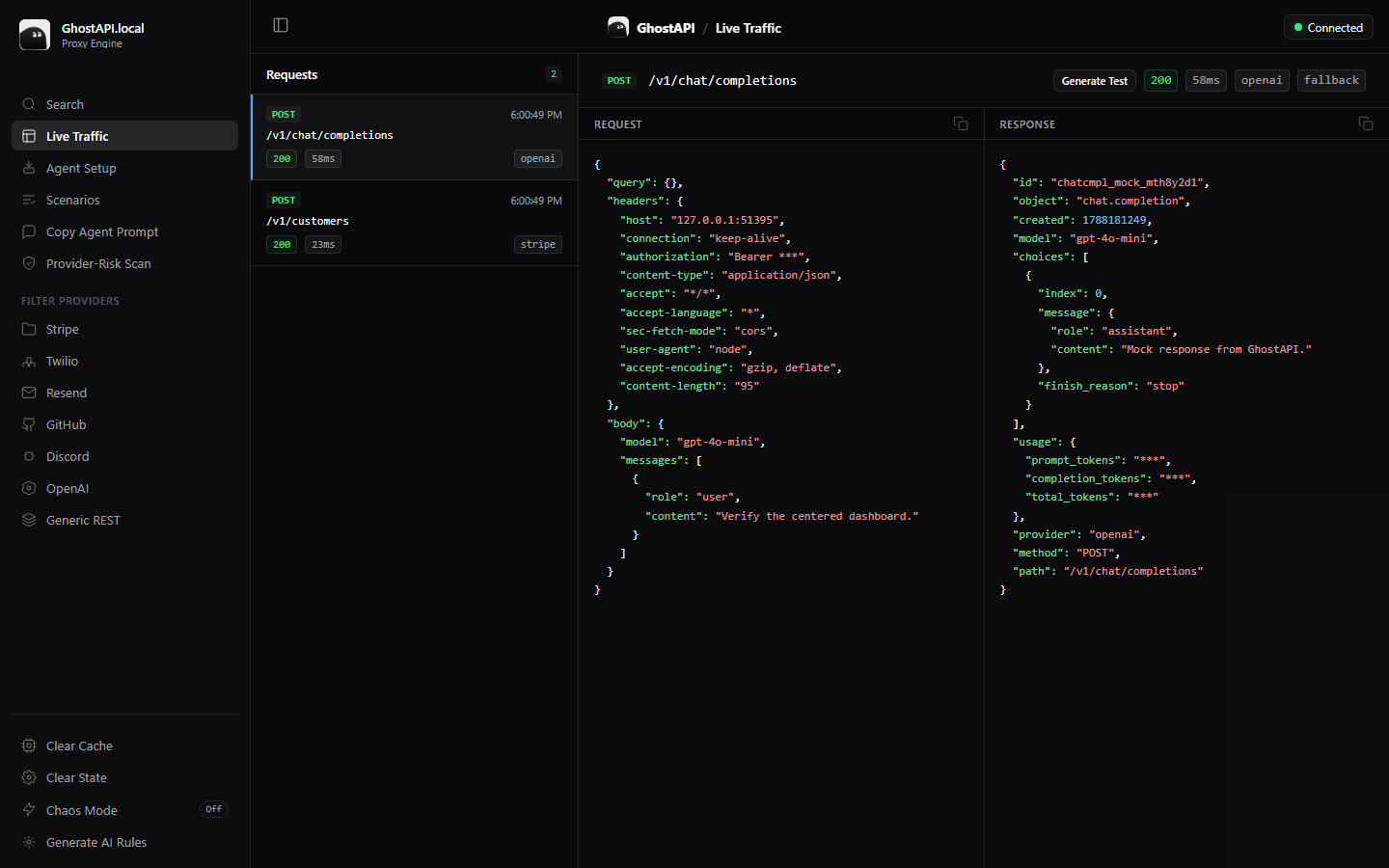The width and height of the screenshot is (1389, 868).
Task: Click the GhostAPI.local ghost logo
Action: tap(35, 35)
